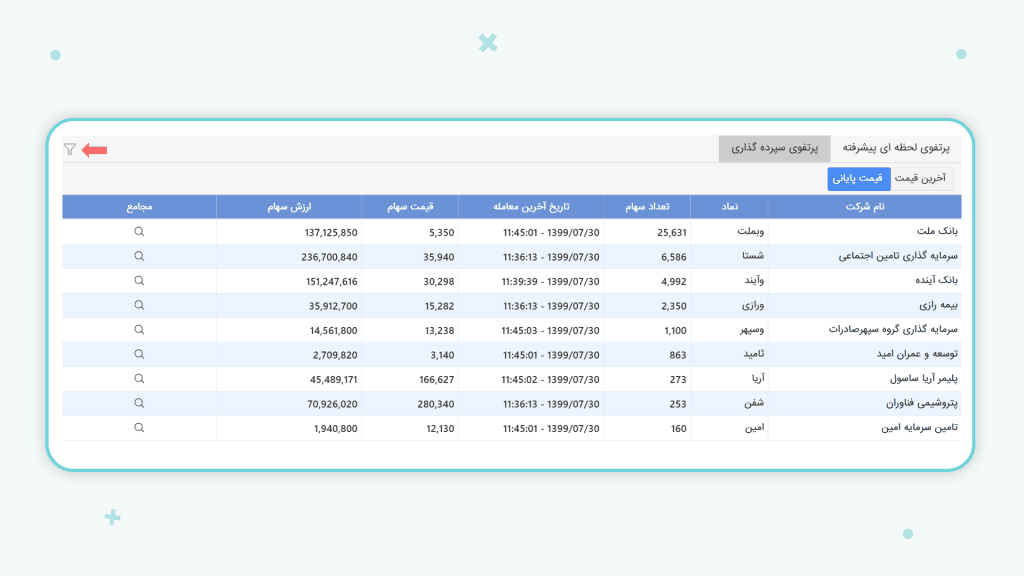Image resolution: width=1024 pixels, height=576 pixels.
Task: Click share price 30,298
Action: pos(439,281)
